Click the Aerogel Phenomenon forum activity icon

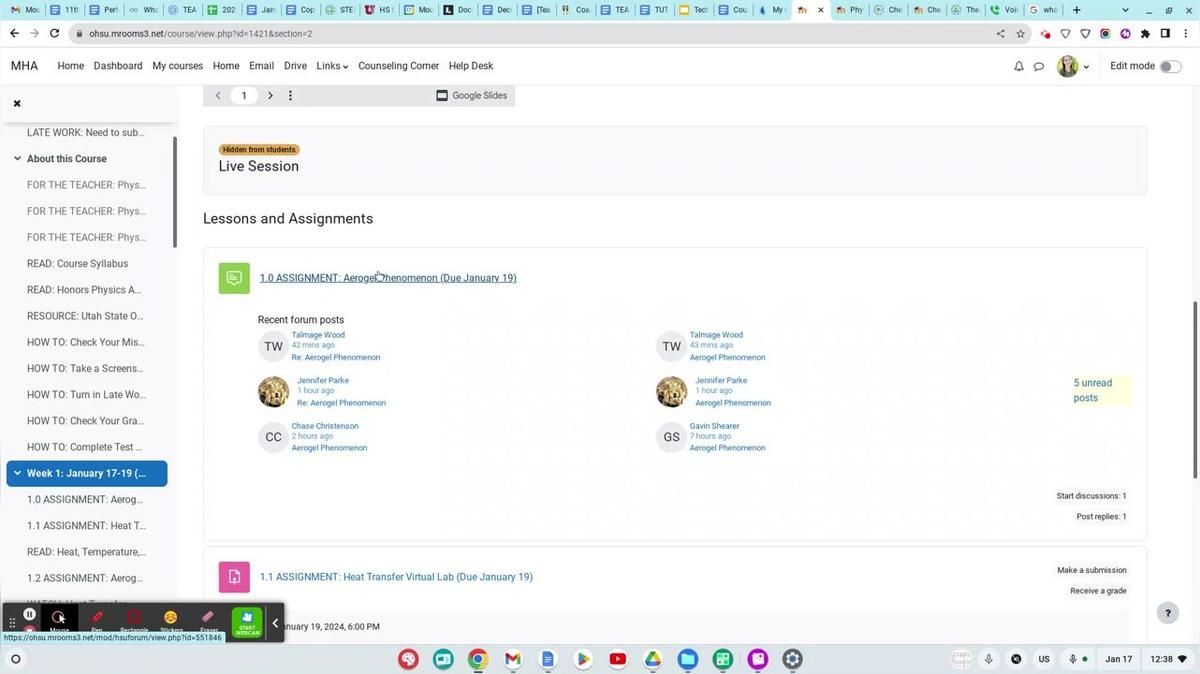point(234,278)
